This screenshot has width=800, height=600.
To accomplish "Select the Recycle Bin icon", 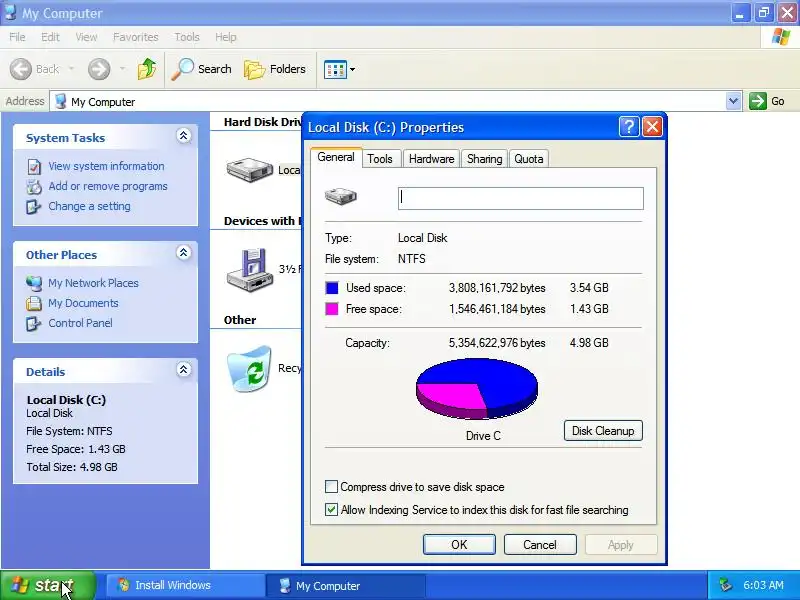I will click(249, 368).
